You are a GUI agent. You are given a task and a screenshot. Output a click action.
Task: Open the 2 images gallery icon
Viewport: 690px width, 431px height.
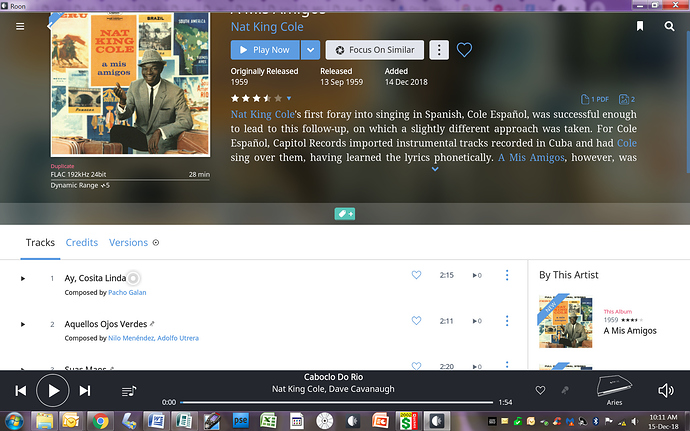tap(627, 99)
